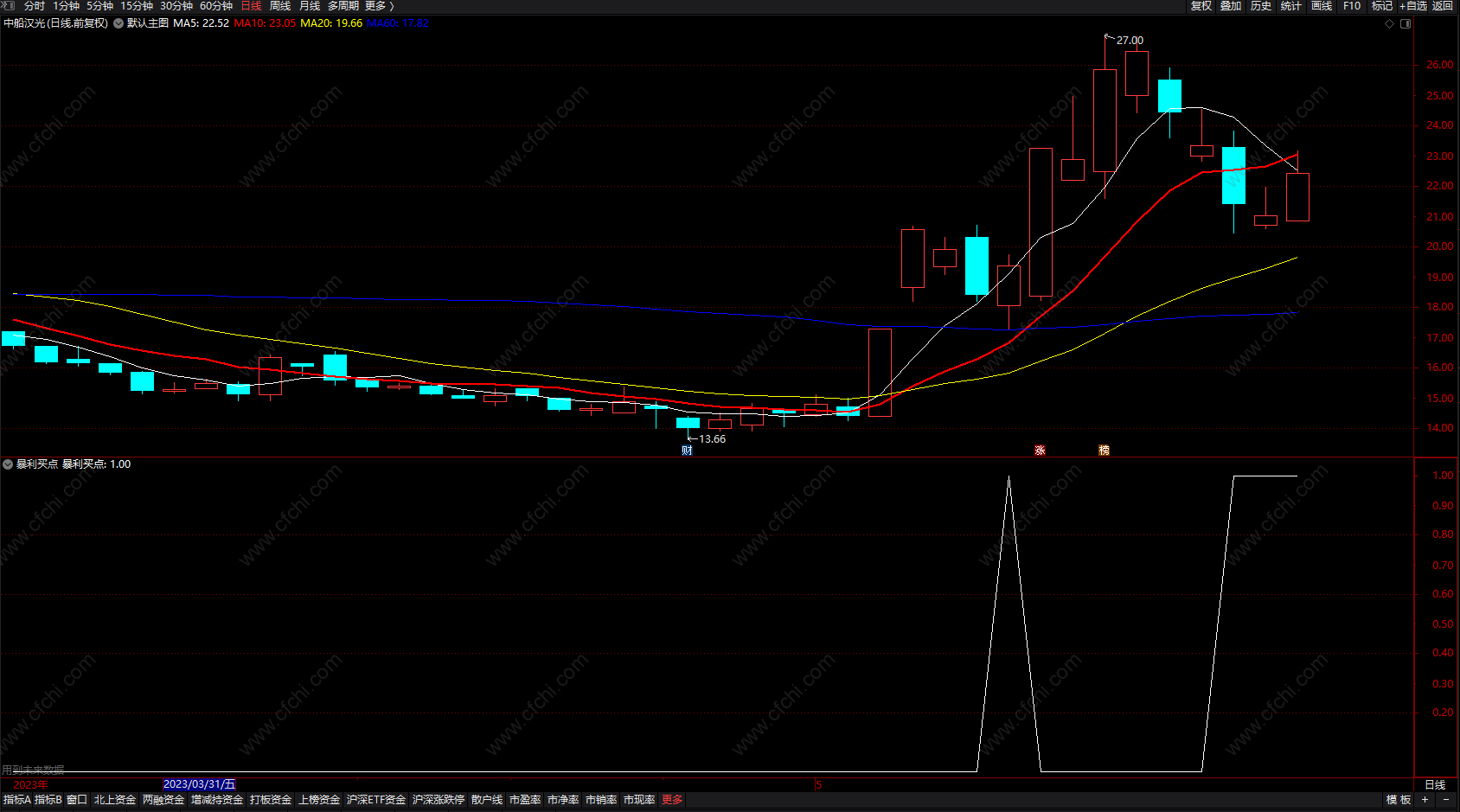The height and width of the screenshot is (812, 1460).
Task: Switch to the 分时 intraday tab
Action: 35,6
